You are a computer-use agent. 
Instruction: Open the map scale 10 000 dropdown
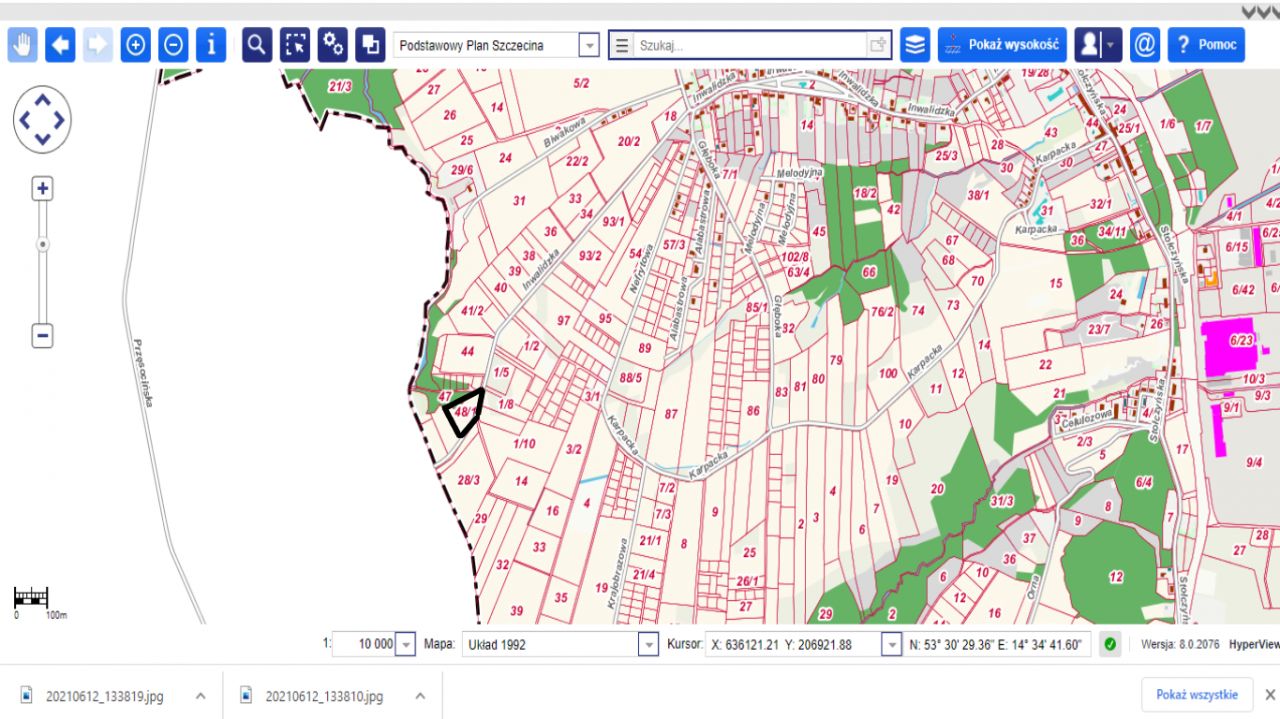pos(405,645)
